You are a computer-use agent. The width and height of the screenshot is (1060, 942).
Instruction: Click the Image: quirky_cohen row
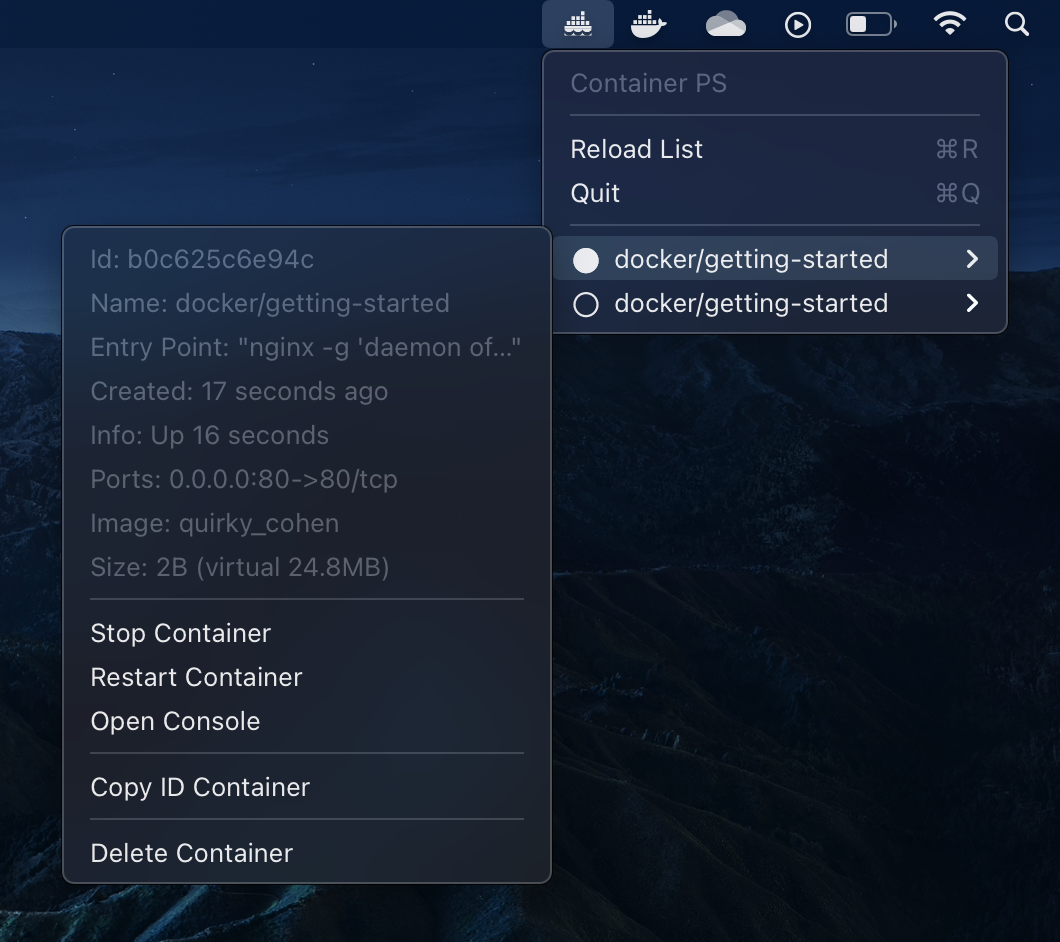(x=307, y=523)
